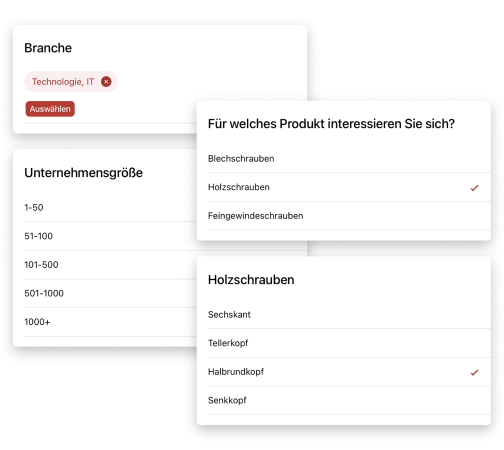
Task: Click the Unternehmensgröße heading
Action: pyautogui.click(x=83, y=173)
